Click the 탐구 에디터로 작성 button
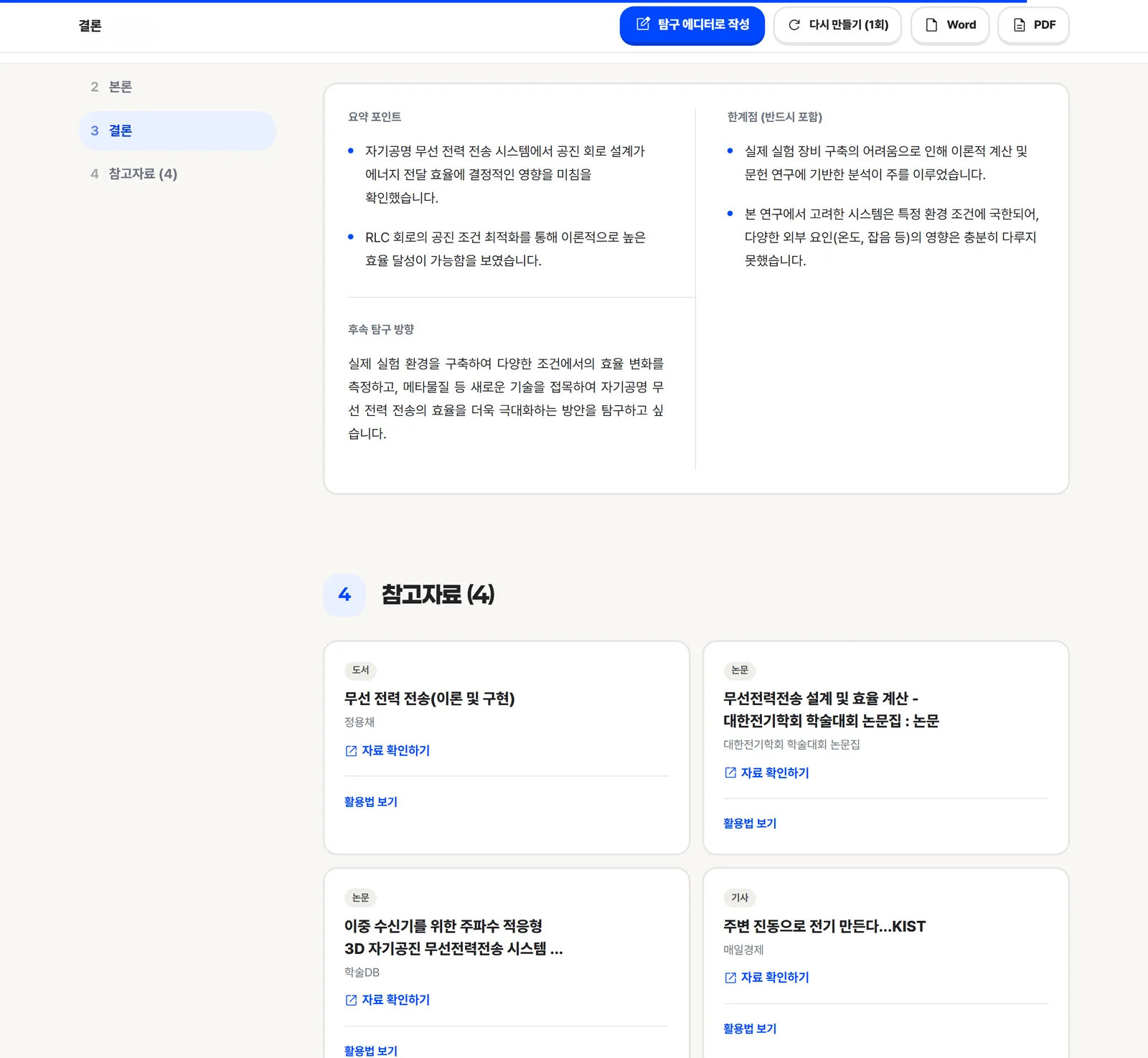 (x=692, y=25)
